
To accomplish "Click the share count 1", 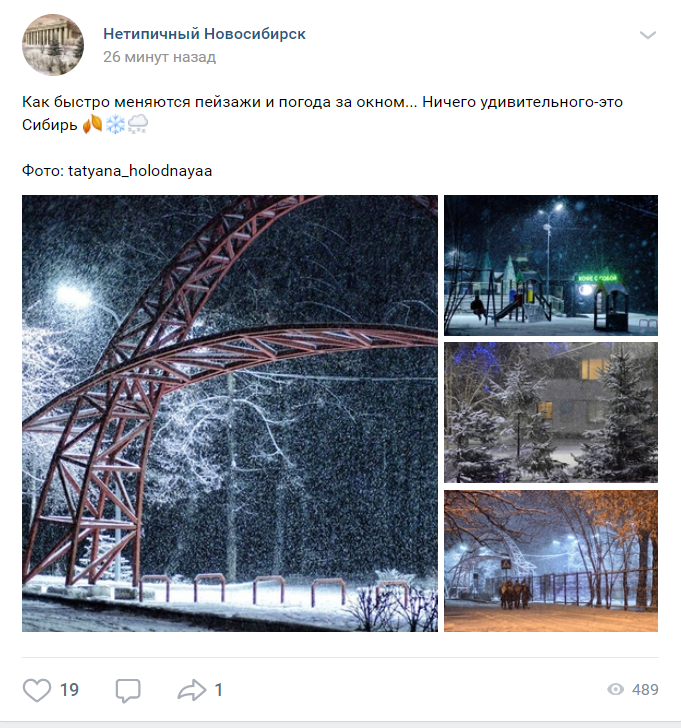I will (x=219, y=690).
